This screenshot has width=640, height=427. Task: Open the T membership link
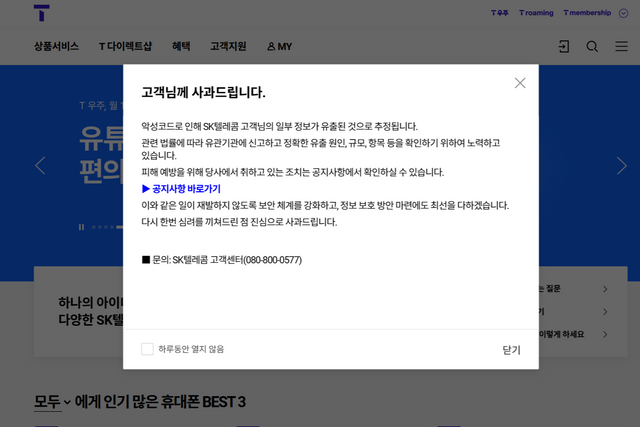[x=587, y=13]
